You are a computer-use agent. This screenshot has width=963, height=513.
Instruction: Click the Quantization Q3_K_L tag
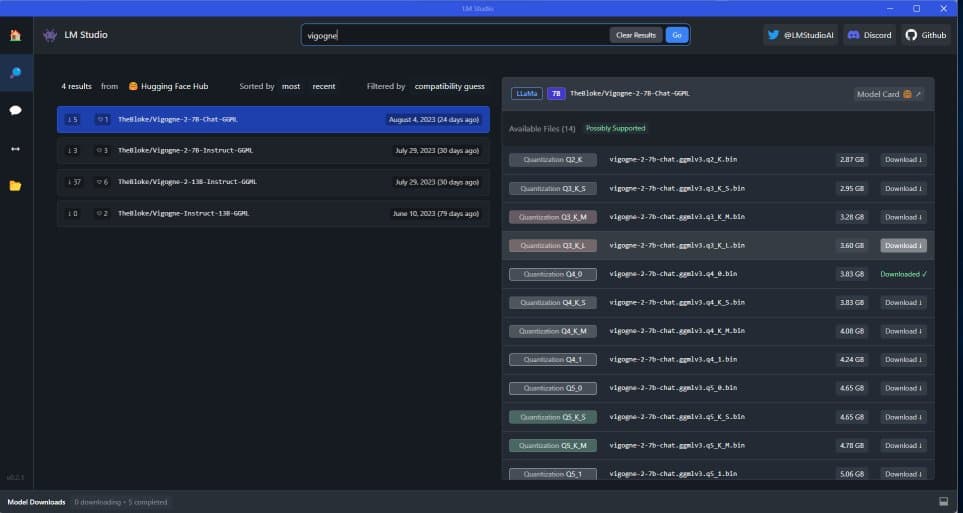pos(553,246)
